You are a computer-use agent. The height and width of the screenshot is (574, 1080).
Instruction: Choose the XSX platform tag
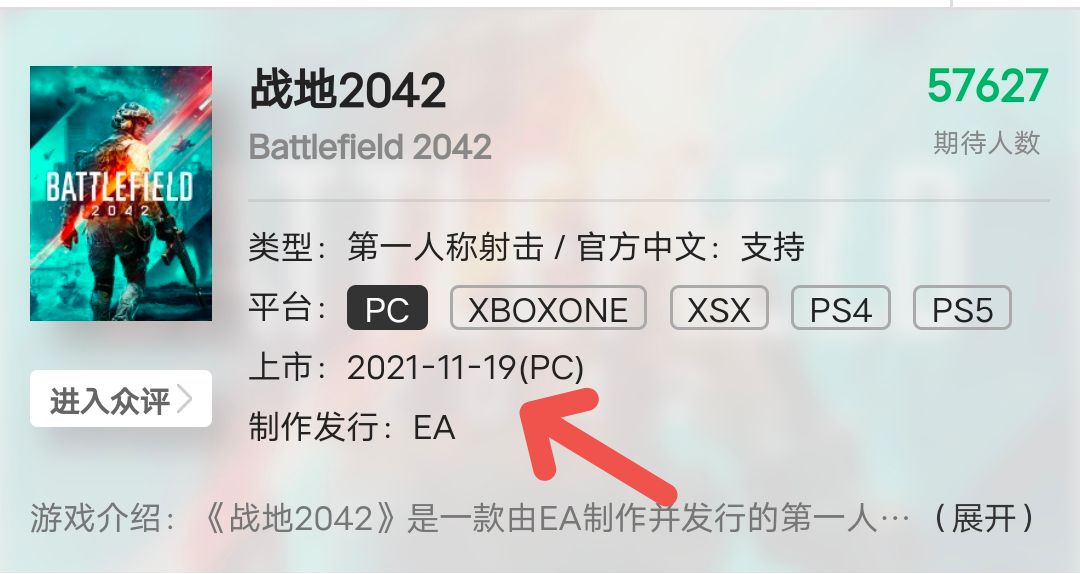pyautogui.click(x=719, y=308)
